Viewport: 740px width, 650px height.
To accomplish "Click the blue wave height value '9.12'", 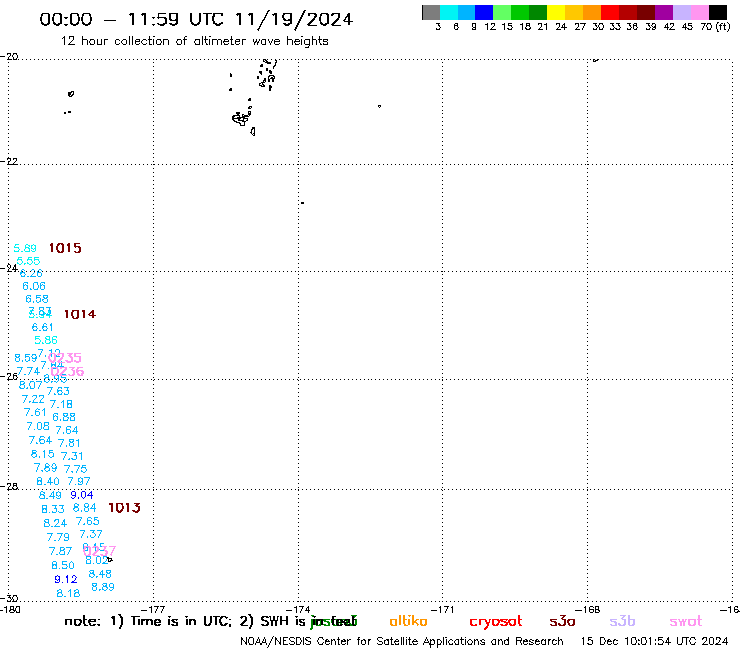I will 66,579.
